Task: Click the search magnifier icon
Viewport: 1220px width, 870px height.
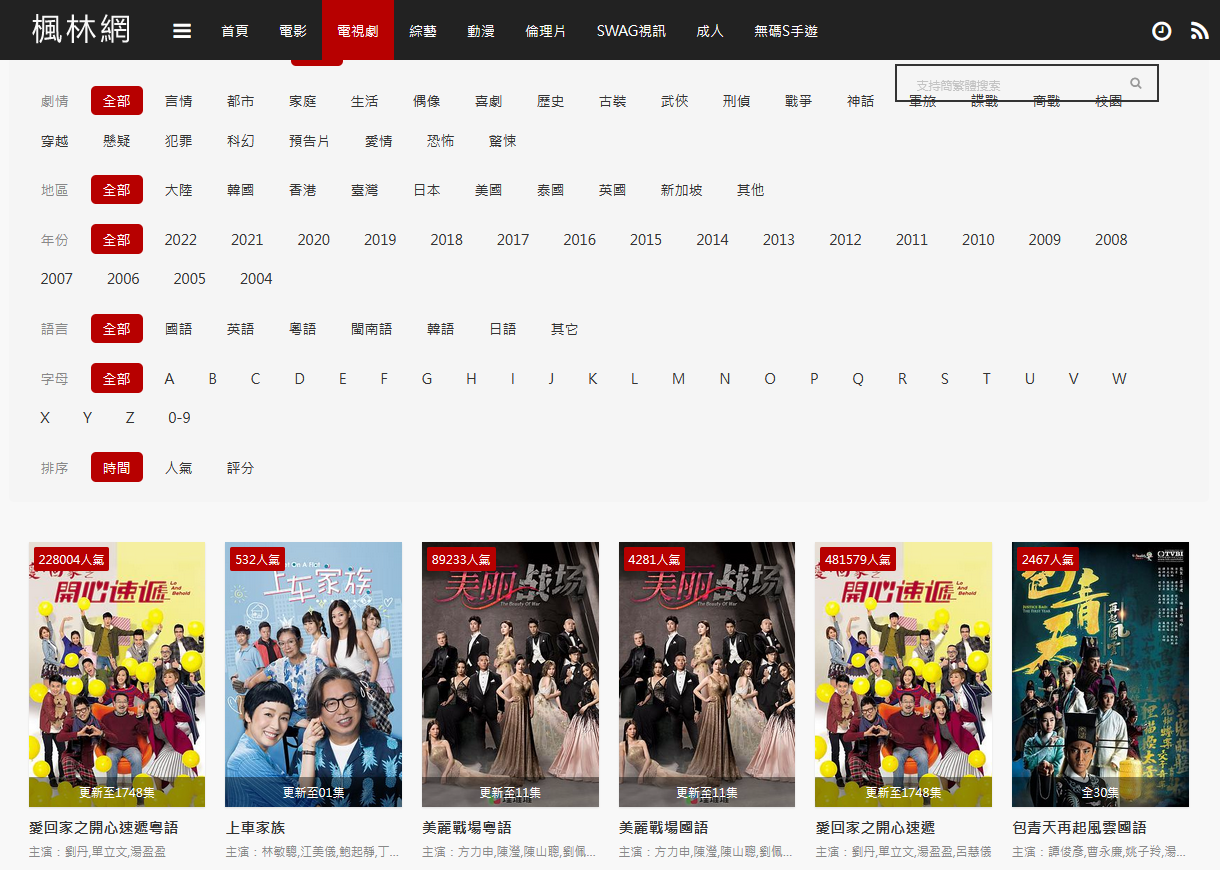Action: pos(1136,84)
